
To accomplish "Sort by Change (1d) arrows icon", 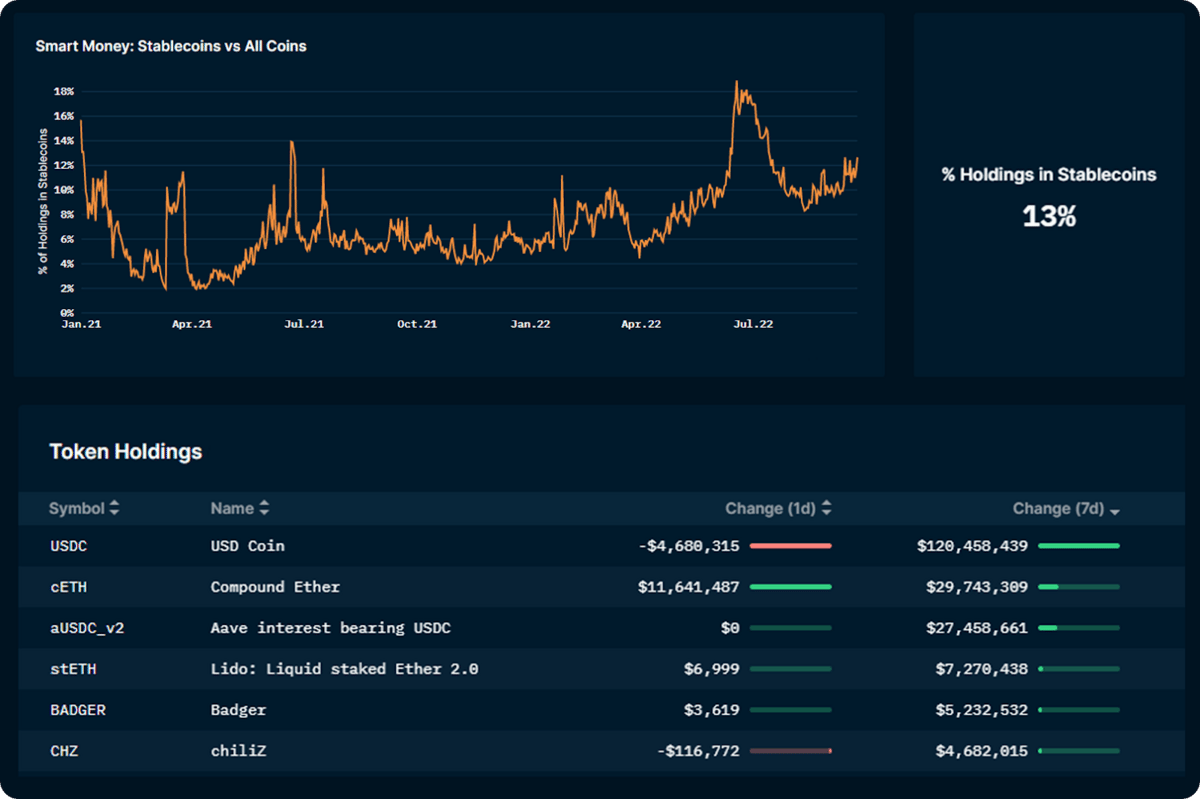I will (827, 508).
